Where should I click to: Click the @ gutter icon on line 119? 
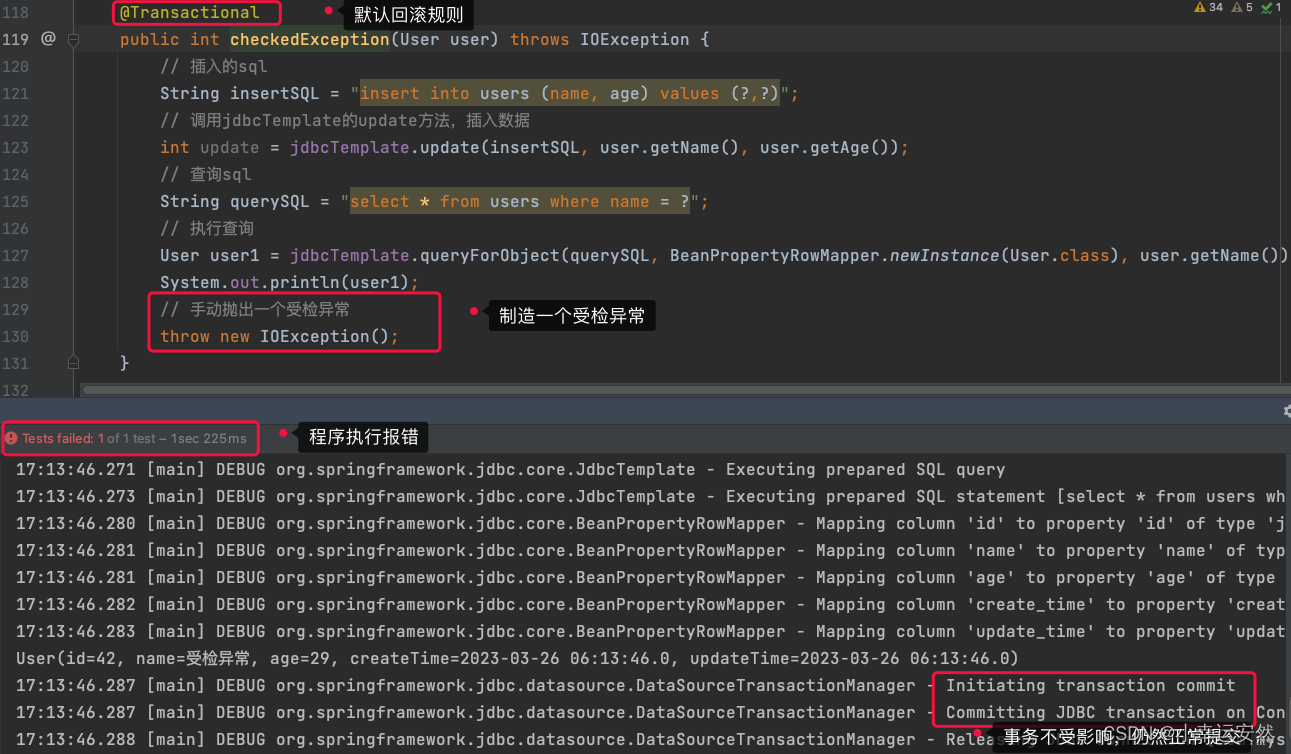(x=48, y=39)
